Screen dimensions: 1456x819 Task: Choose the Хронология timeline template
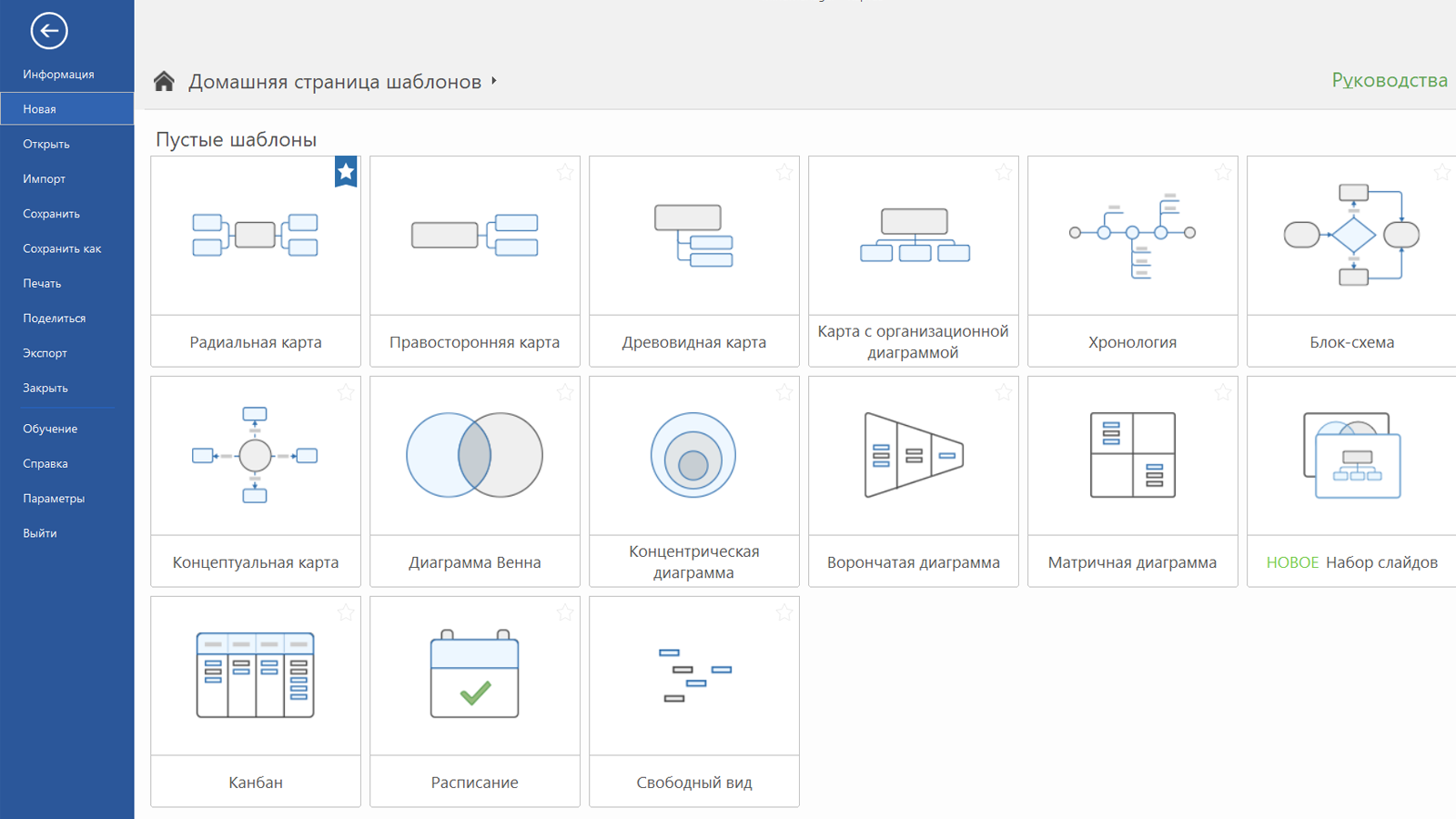[x=1132, y=235]
